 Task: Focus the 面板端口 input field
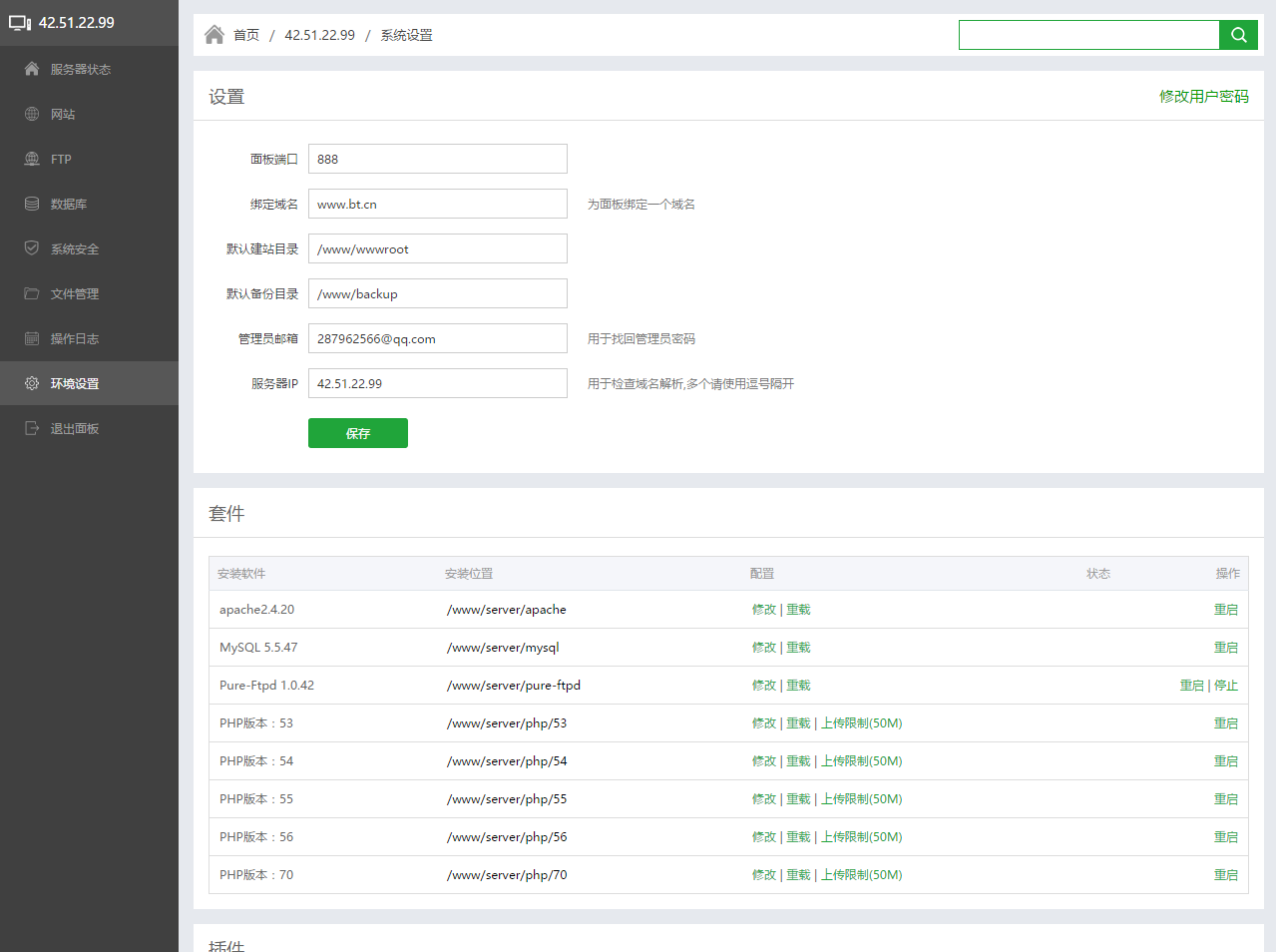coord(437,159)
